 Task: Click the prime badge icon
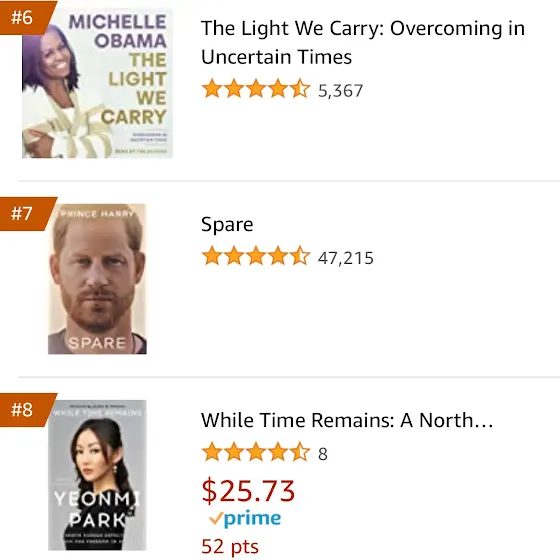tap(245, 519)
